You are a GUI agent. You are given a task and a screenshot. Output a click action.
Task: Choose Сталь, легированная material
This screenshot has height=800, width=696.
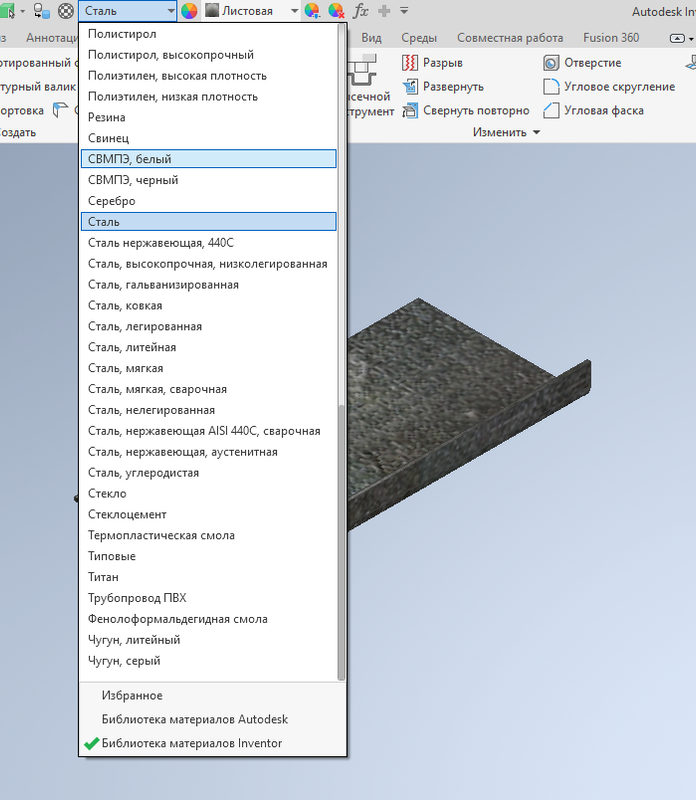pyautogui.click(x=209, y=327)
